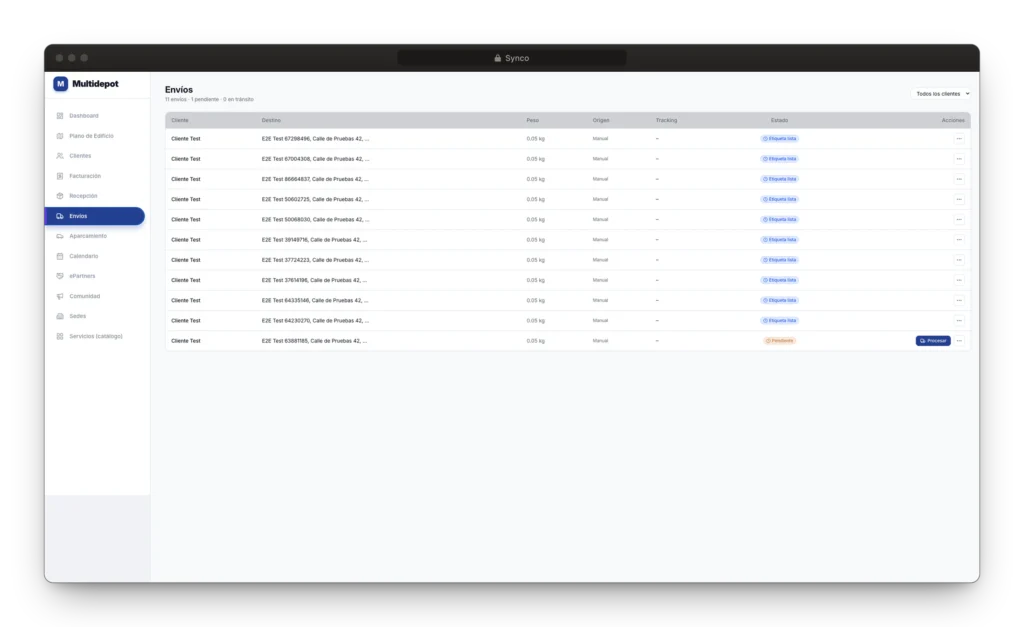Click Etiqueta lista badge for E2E Test 67298496
This screenshot has height=627, width=1024.
pos(780,138)
